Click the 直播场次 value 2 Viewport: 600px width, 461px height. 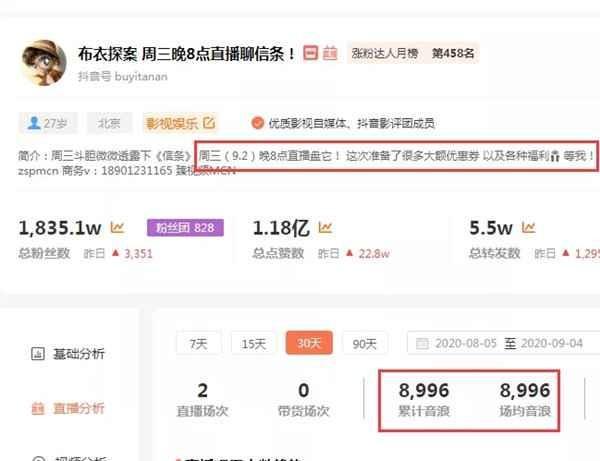[202, 391]
